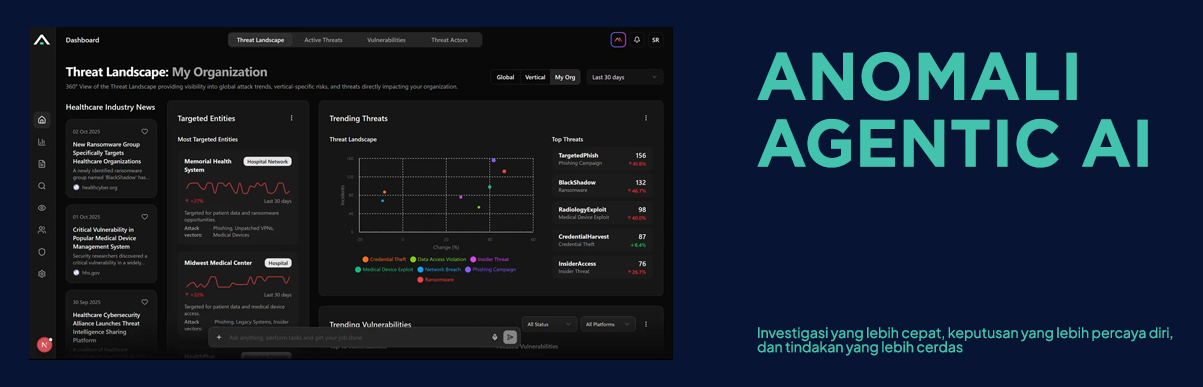Favorite the Critical Vulnerability news card
This screenshot has width=1203, height=387.
[x=144, y=216]
